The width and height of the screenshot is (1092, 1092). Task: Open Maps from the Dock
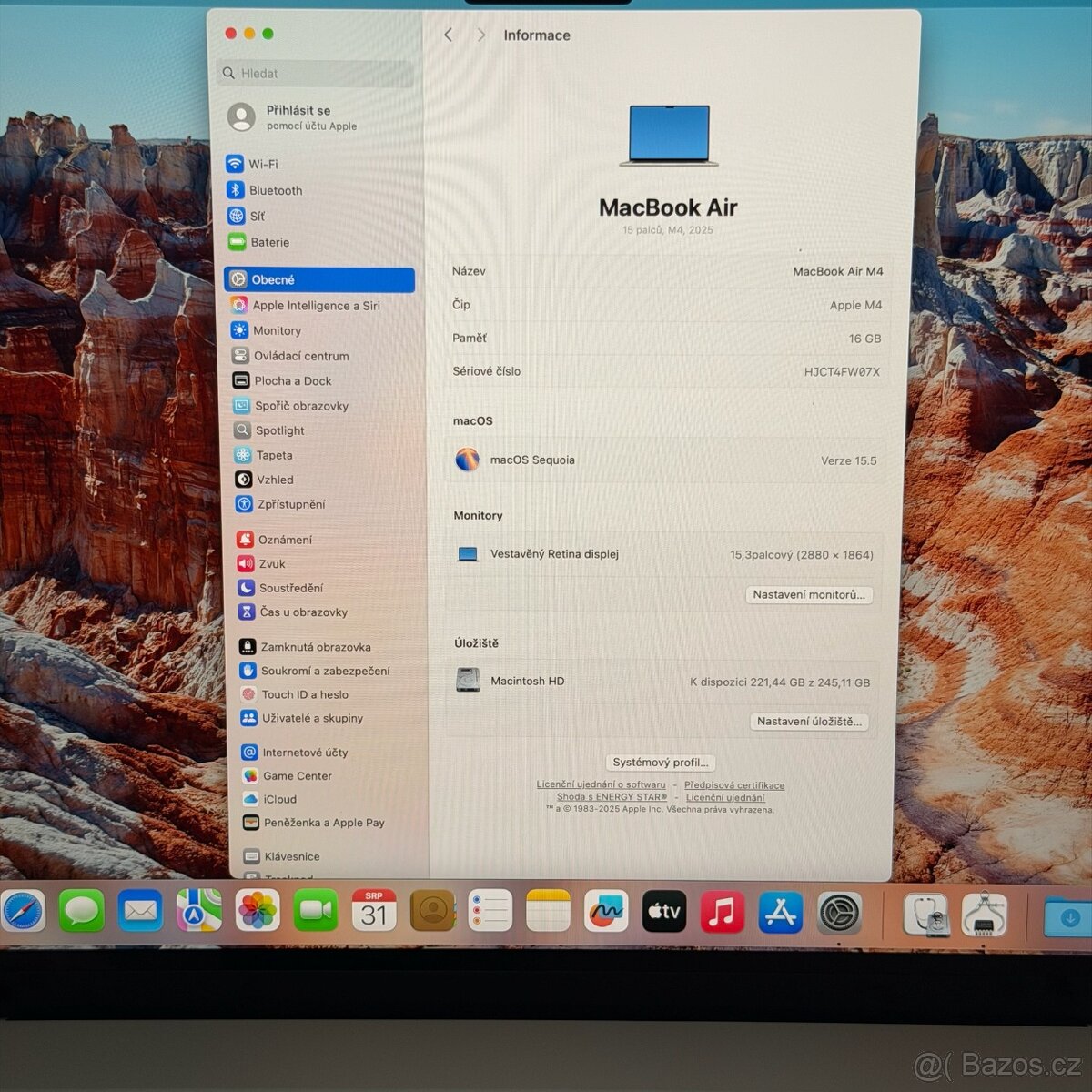199,911
